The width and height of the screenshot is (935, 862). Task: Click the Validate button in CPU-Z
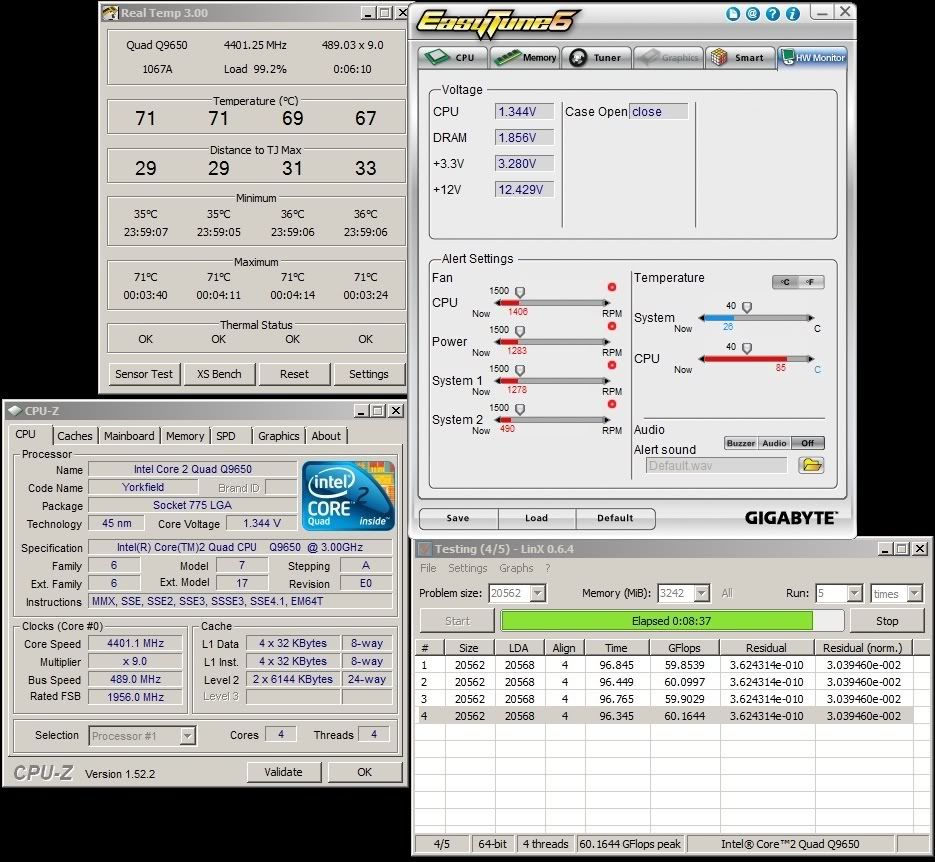(283, 772)
